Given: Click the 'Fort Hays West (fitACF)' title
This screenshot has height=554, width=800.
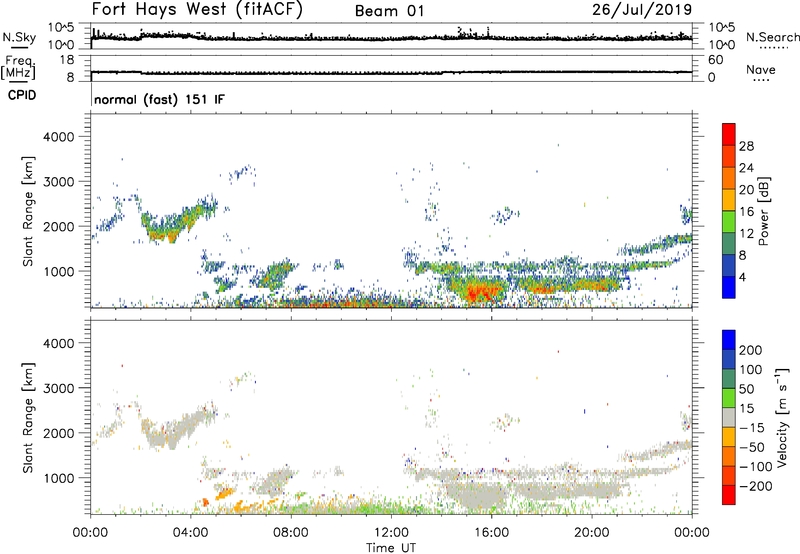Looking at the screenshot, I should 197,10.
